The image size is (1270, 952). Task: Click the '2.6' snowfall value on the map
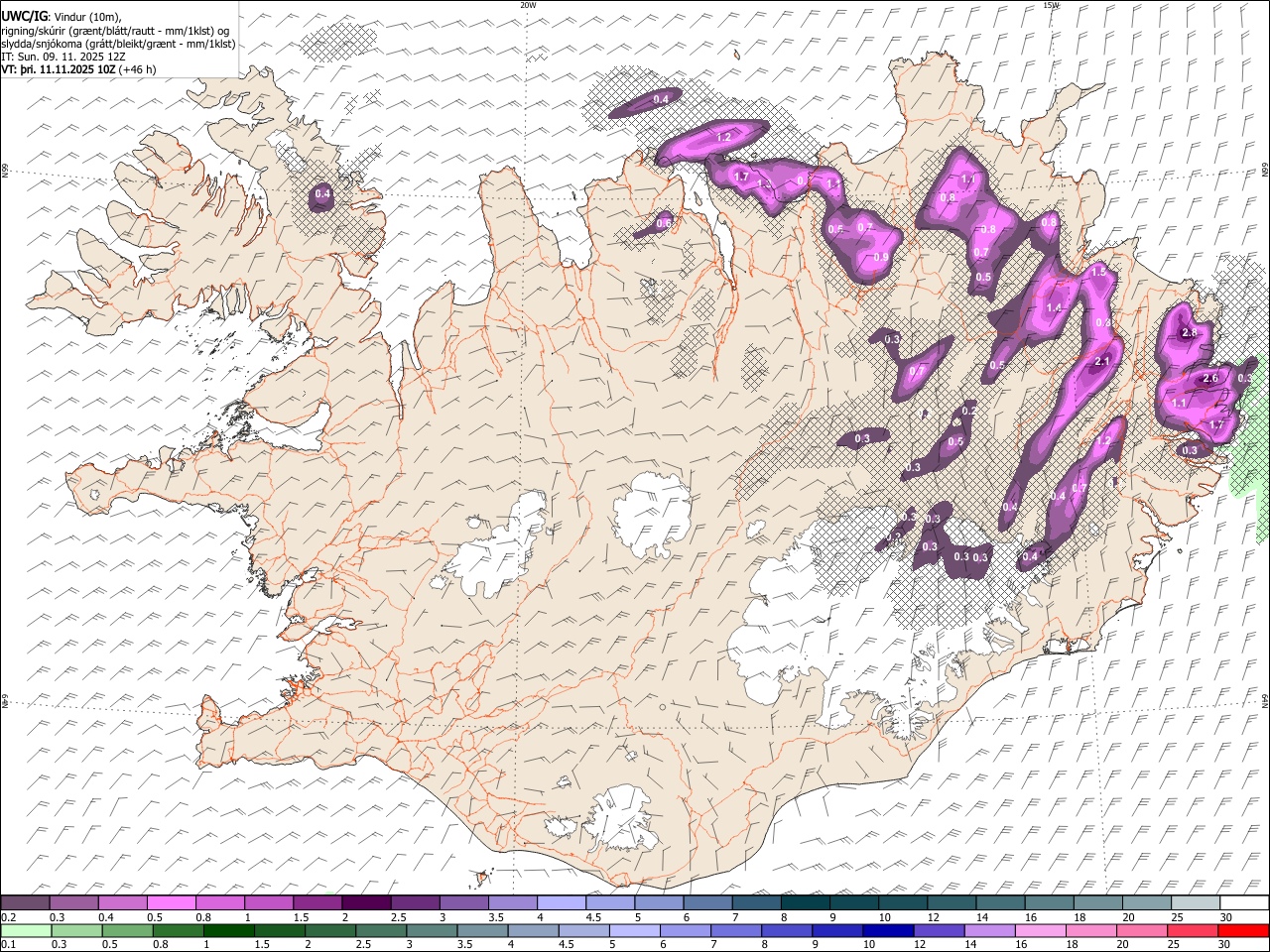pos(1209,379)
